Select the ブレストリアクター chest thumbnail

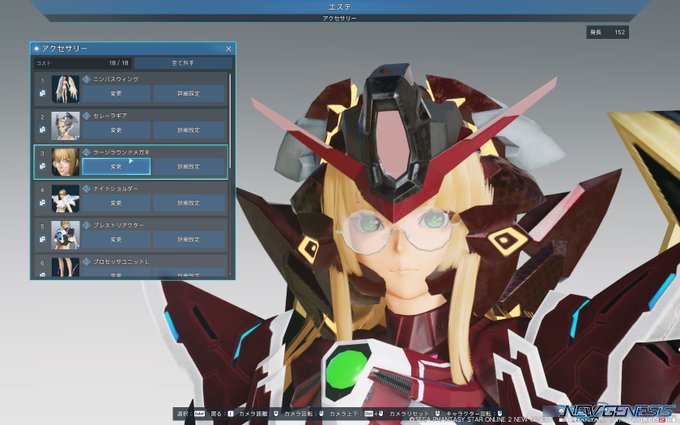(x=65, y=235)
